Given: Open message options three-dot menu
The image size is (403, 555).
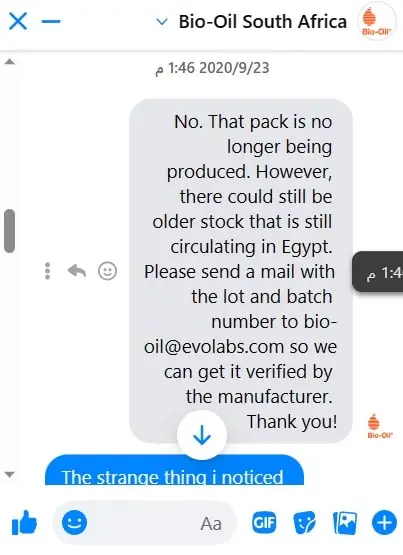Looking at the screenshot, I should 47,271.
